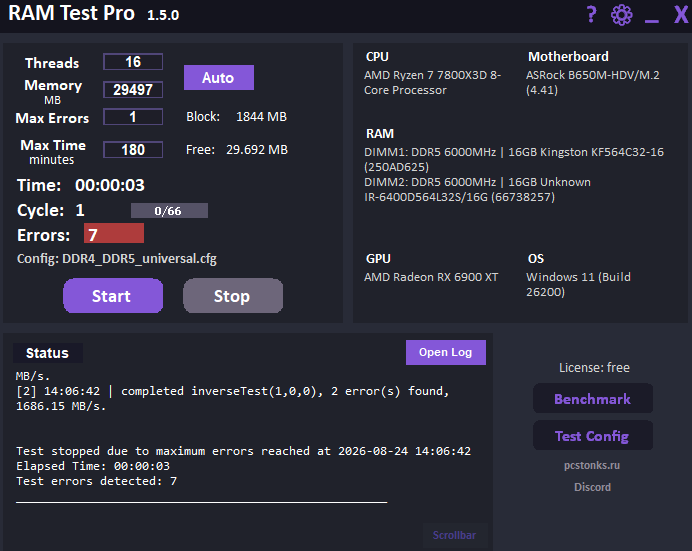Open the help question mark icon
Image resolution: width=692 pixels, height=551 pixels.
591,15
